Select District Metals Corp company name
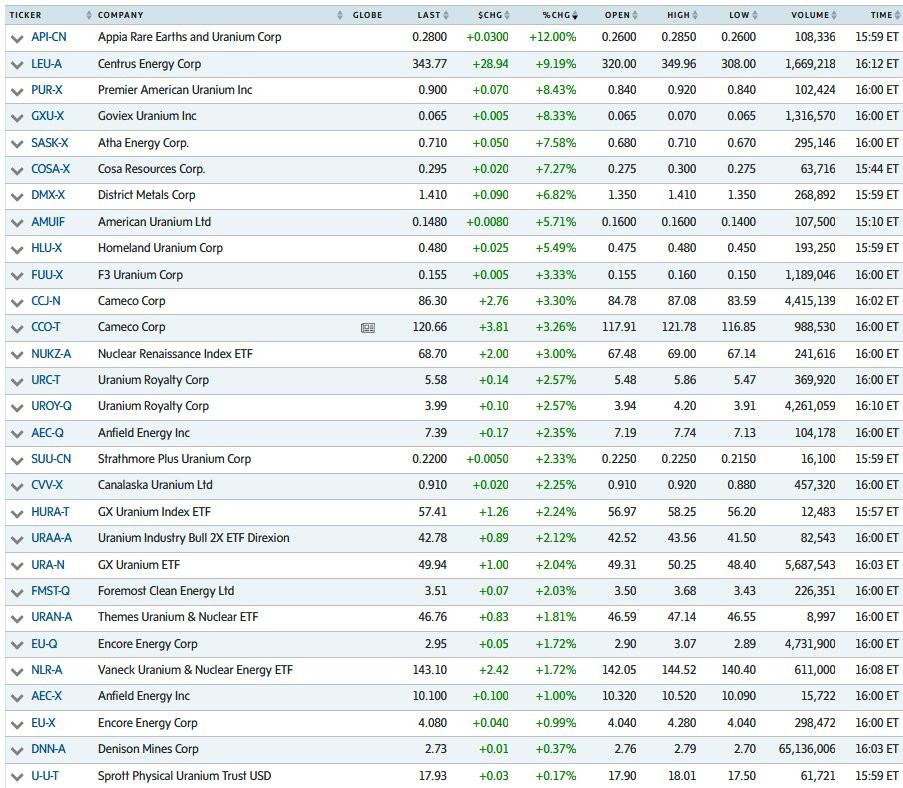The width and height of the screenshot is (903, 788). [146, 195]
